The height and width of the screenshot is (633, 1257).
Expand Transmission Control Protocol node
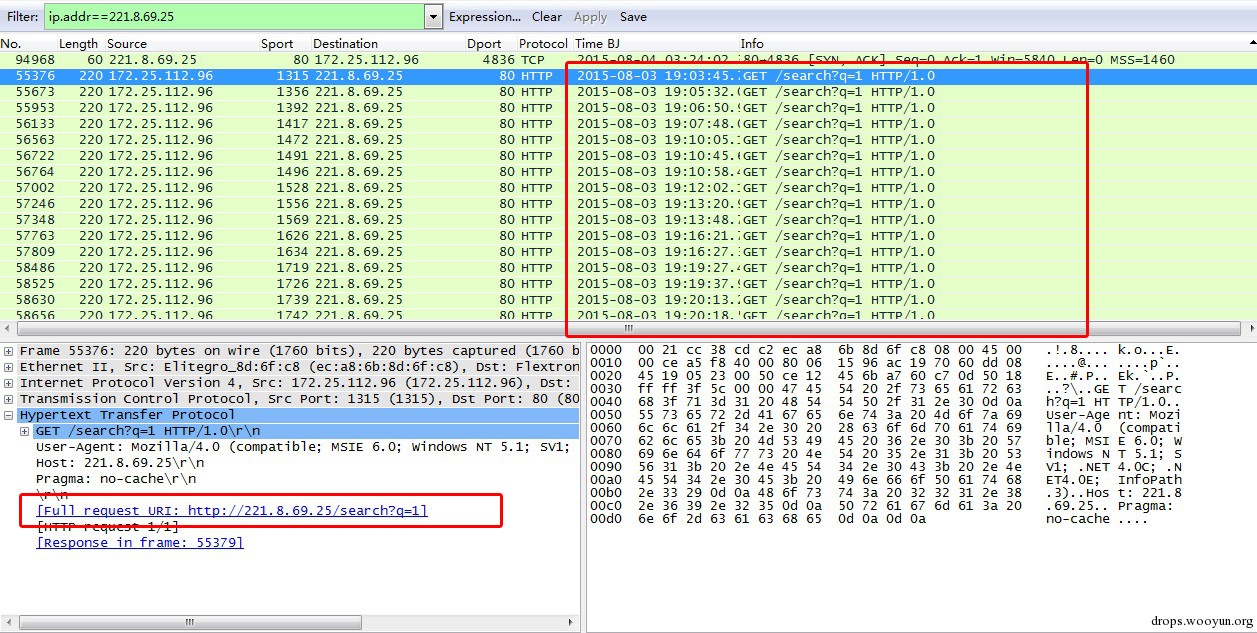[9, 399]
